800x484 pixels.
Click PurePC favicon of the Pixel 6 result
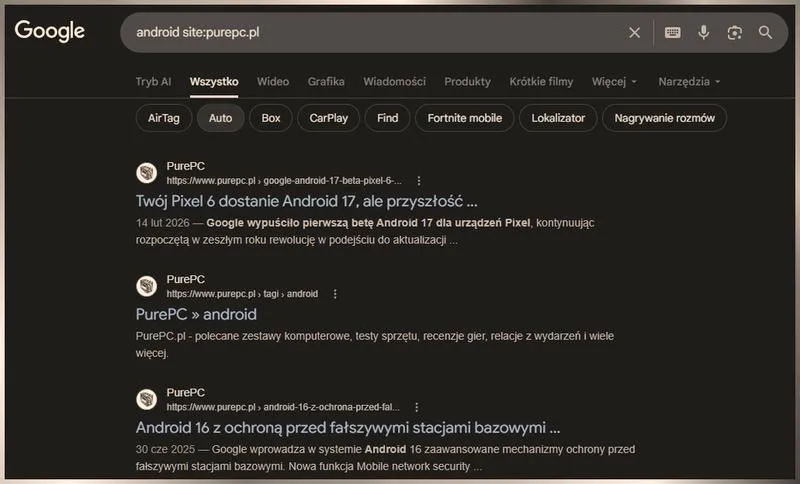(146, 173)
